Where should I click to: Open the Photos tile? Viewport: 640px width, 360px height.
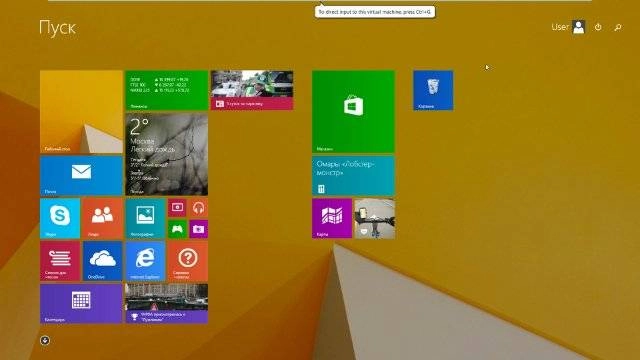pos(145,218)
